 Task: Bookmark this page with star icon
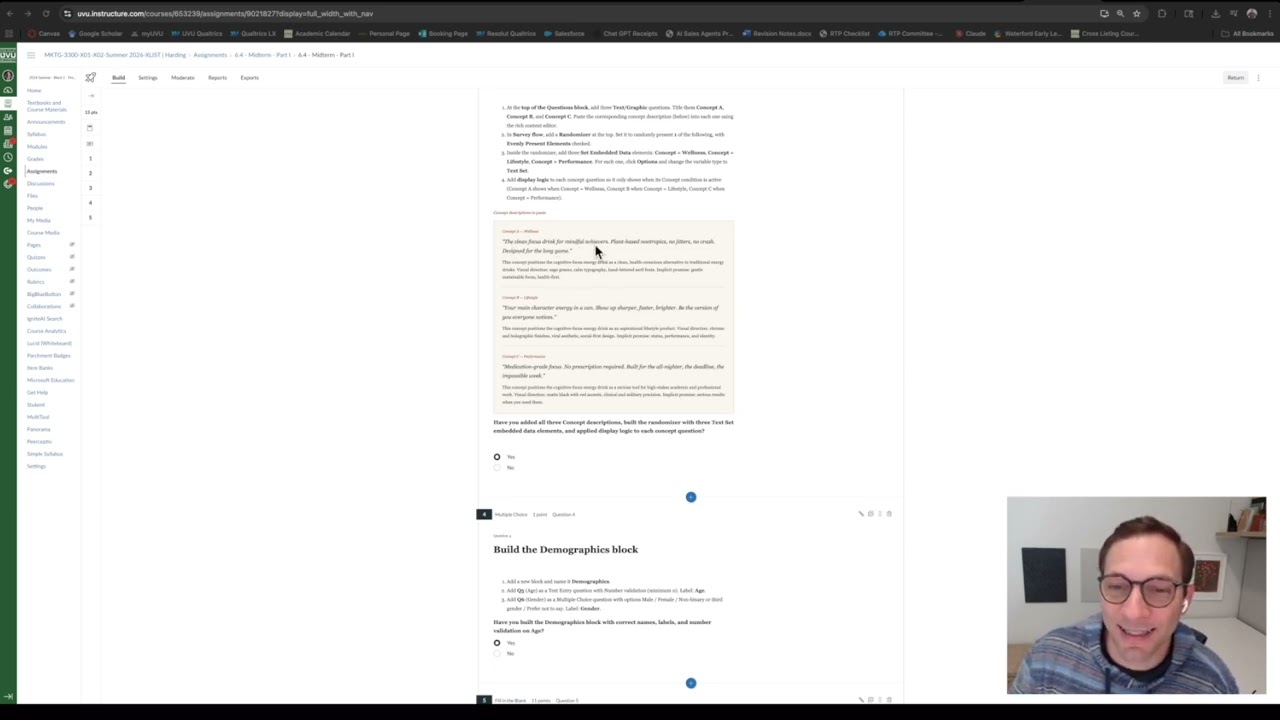(1136, 14)
